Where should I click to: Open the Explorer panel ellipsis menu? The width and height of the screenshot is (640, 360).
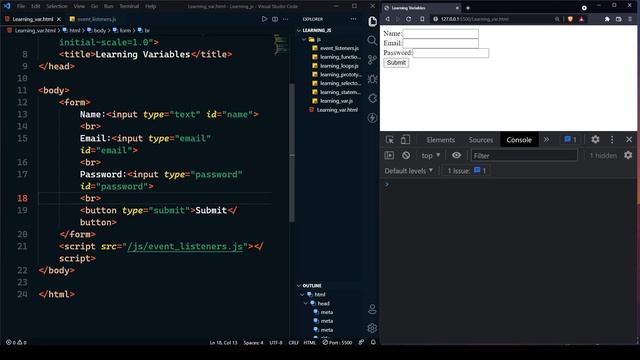click(353, 19)
